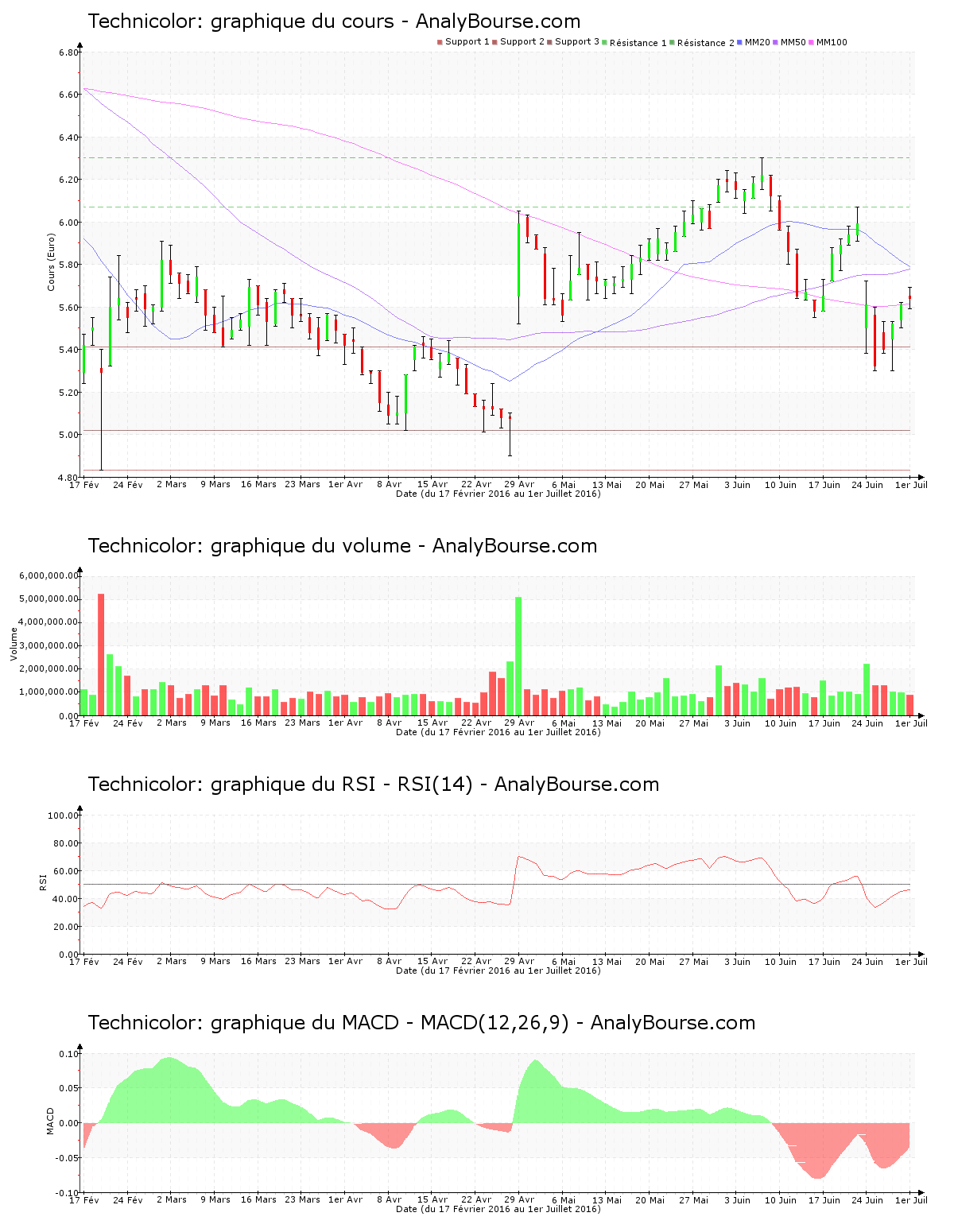Click the 0.10 MACD axis value
The width and height of the screenshot is (954, 1232).
click(x=70, y=1054)
